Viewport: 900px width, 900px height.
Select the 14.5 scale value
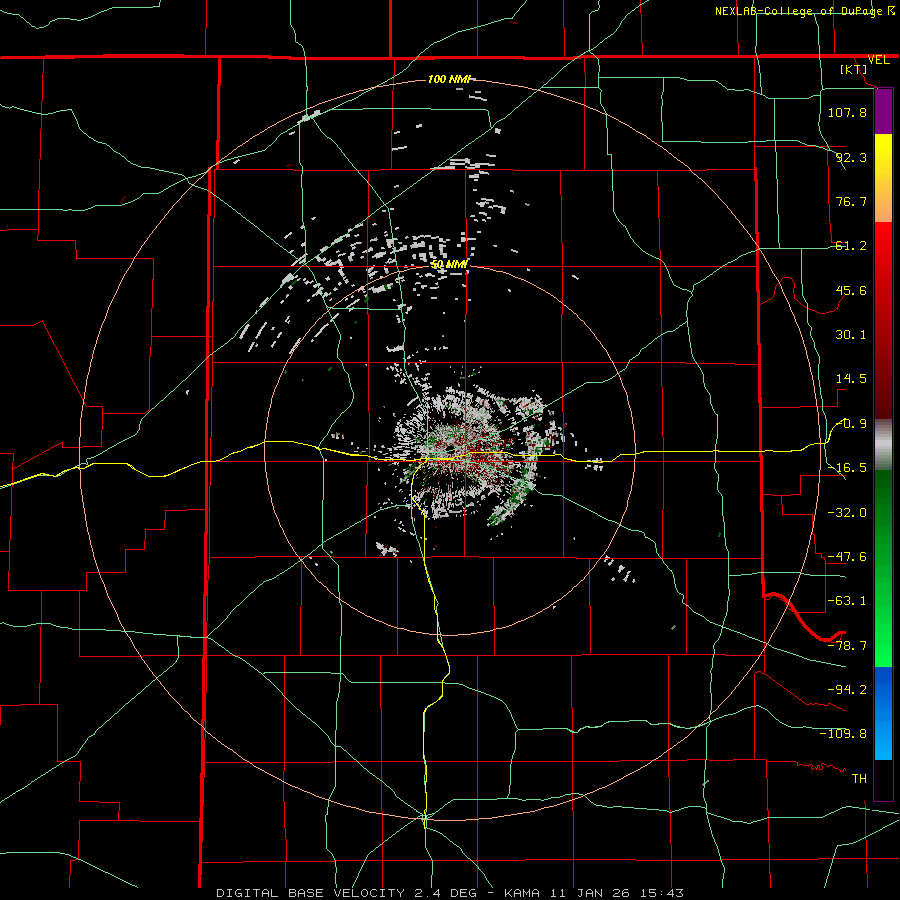pyautogui.click(x=851, y=379)
